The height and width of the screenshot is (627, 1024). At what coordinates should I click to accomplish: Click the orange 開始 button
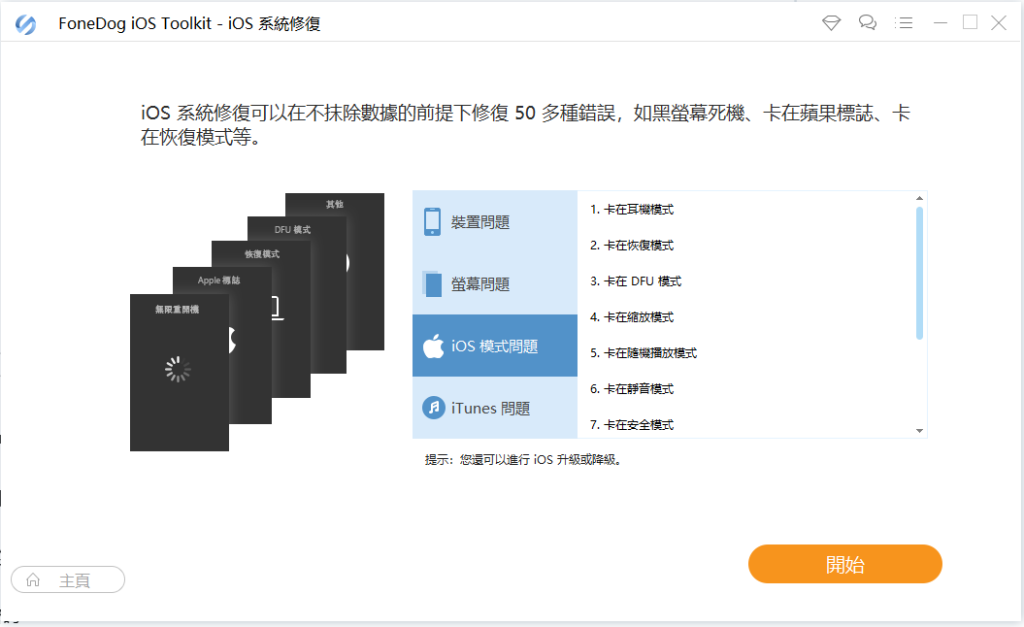click(x=845, y=564)
